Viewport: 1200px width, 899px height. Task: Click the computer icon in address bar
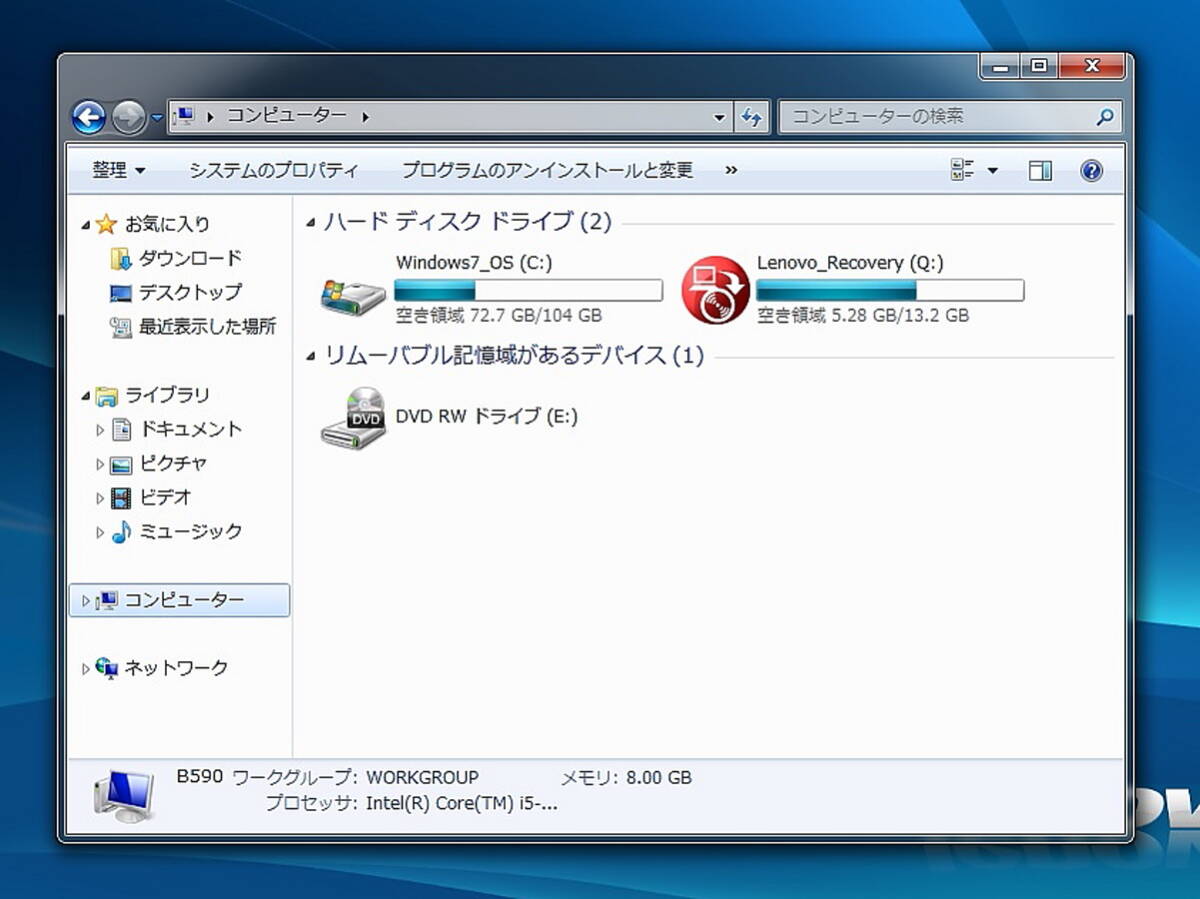[x=183, y=116]
